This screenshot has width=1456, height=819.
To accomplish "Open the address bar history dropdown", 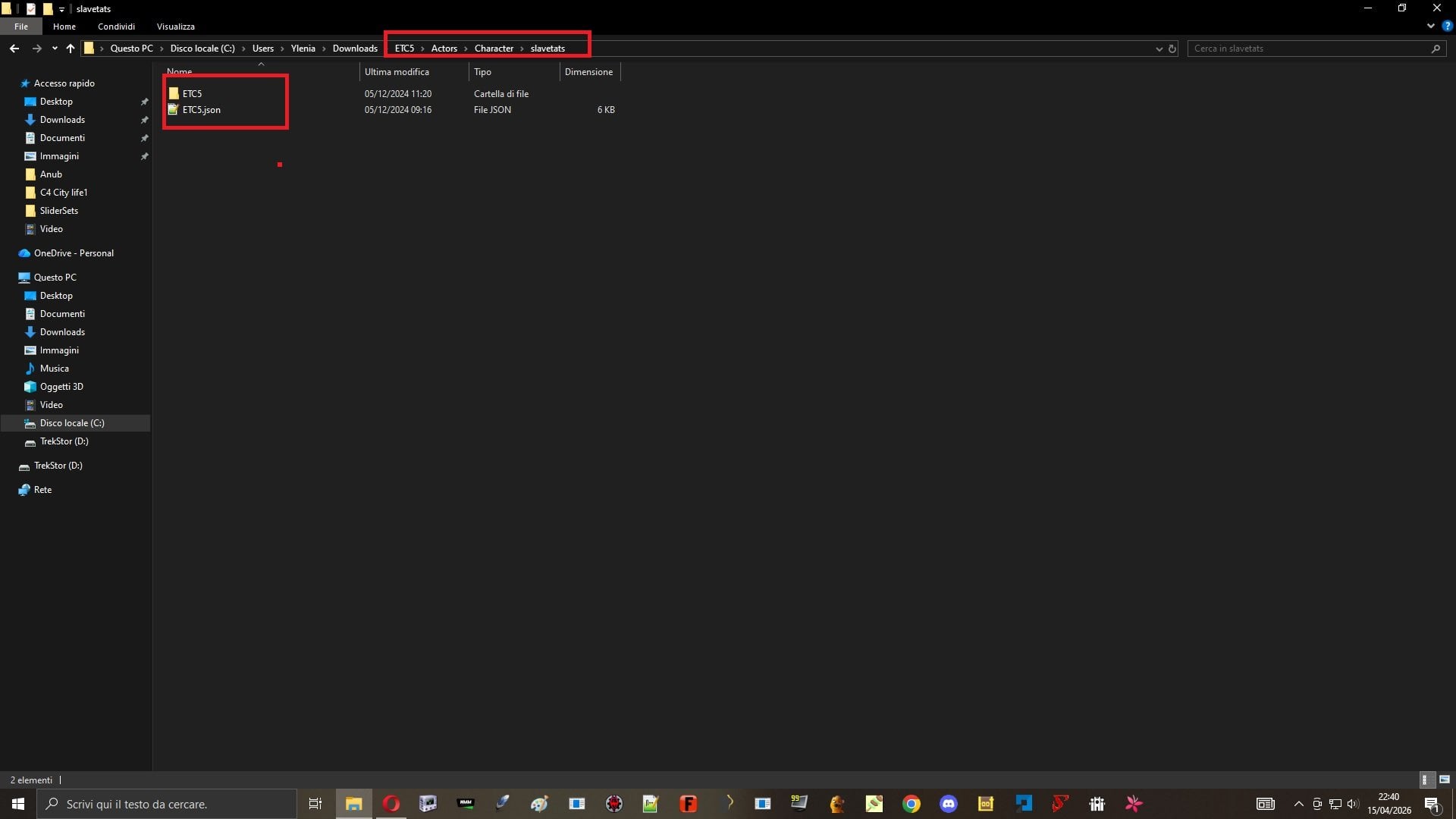I will (x=1159, y=49).
